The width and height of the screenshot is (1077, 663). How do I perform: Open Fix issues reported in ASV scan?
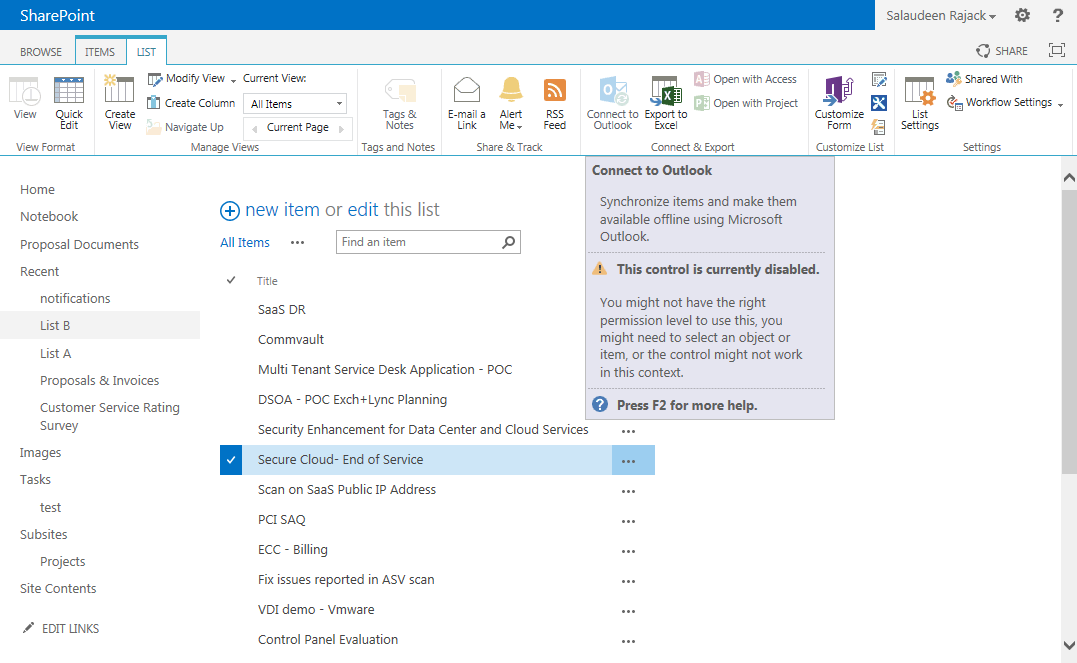pos(345,580)
